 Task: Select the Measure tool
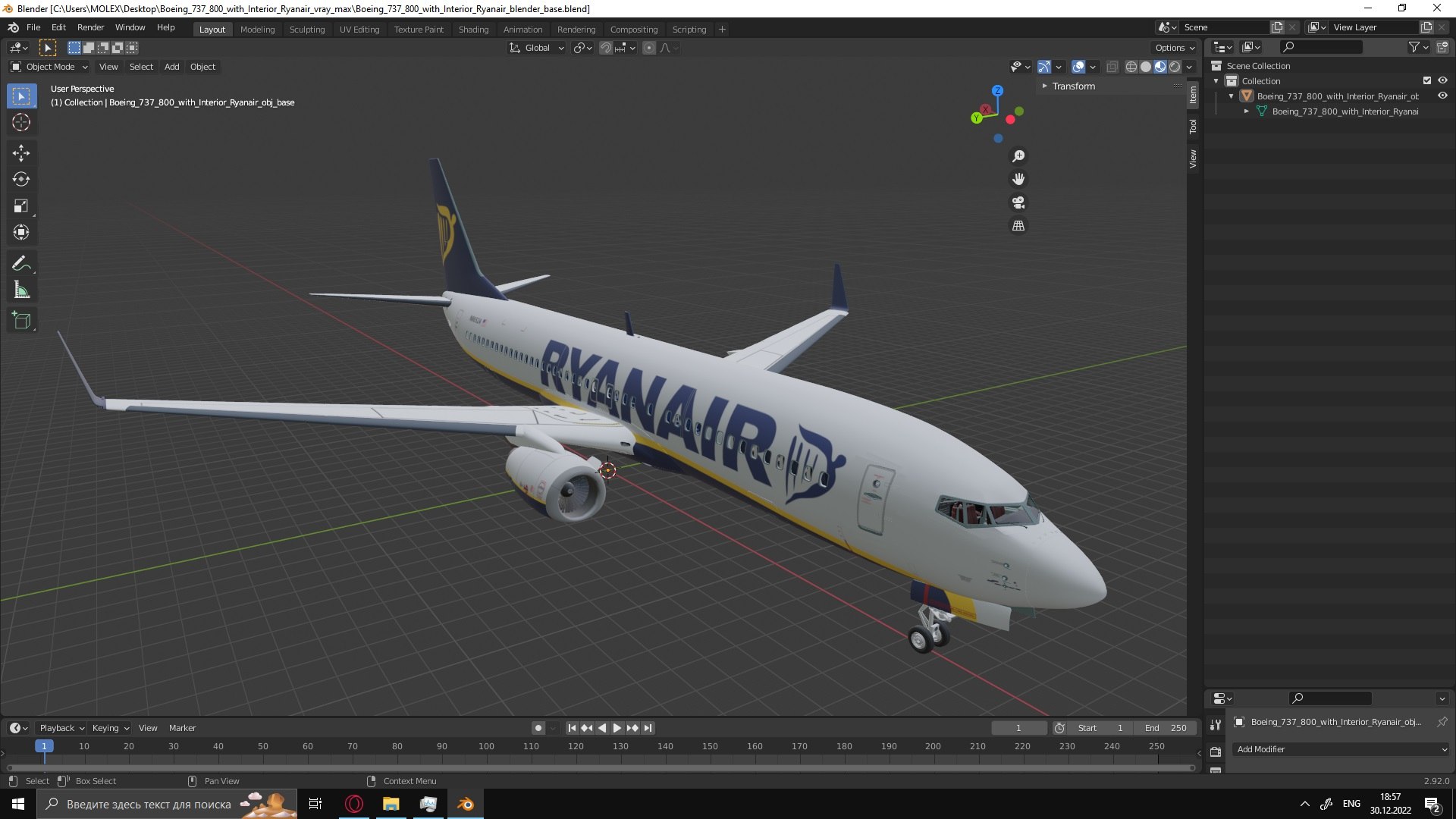(x=21, y=290)
